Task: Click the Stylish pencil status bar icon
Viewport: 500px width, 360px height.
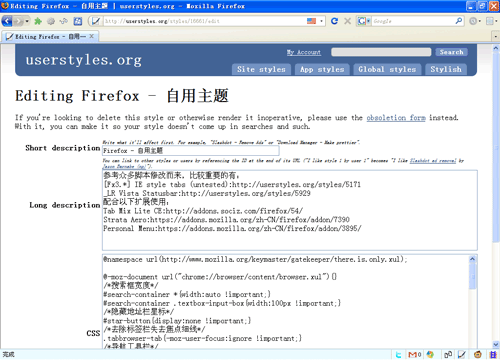Action: point(461,355)
